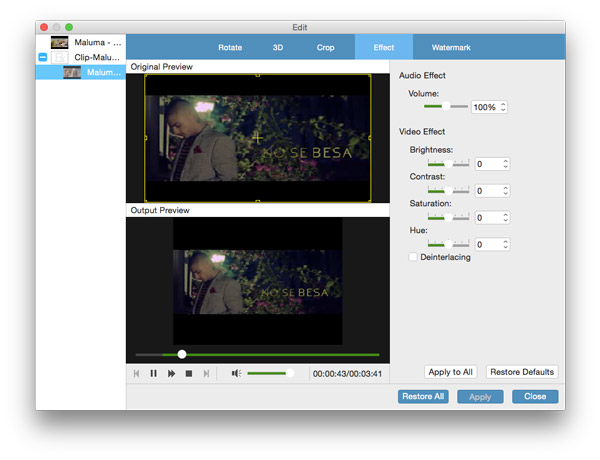Click the Volume stepper arrows
Viewport: 600px width, 460px height.
(x=503, y=107)
